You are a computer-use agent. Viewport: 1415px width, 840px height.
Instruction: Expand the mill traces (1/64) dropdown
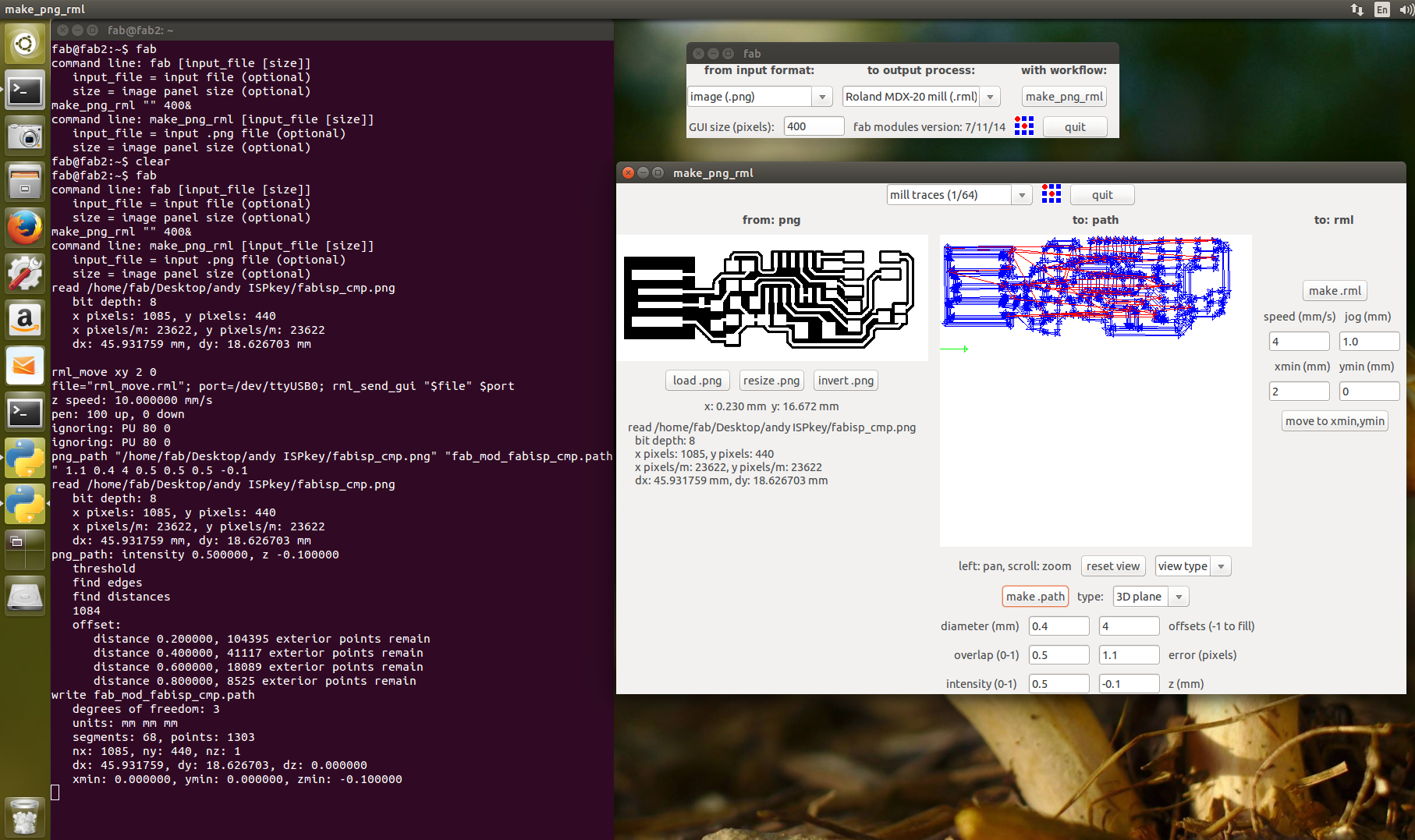tap(1021, 195)
